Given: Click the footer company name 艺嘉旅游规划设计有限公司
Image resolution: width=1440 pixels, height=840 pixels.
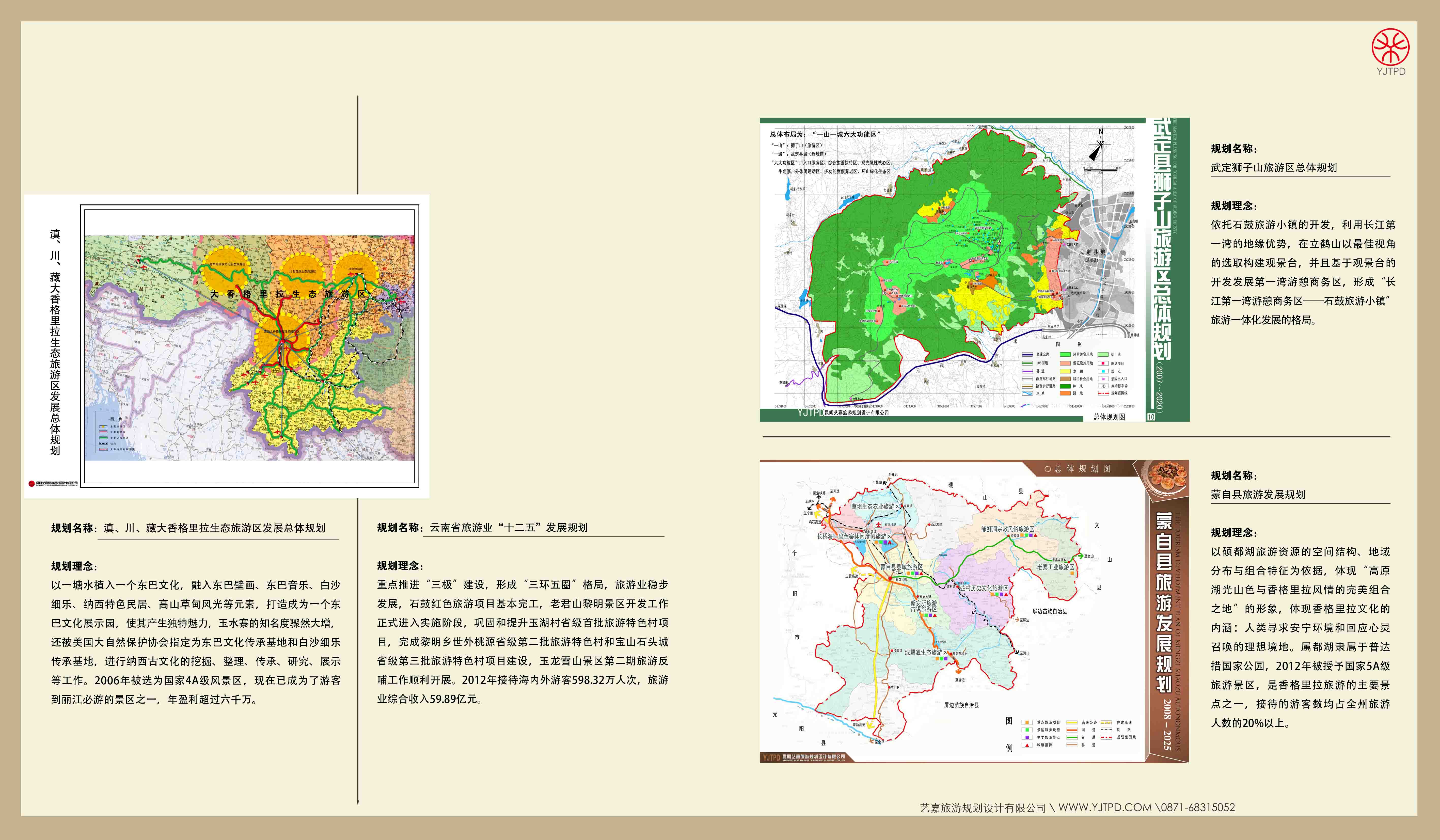Looking at the screenshot, I should (x=983, y=808).
